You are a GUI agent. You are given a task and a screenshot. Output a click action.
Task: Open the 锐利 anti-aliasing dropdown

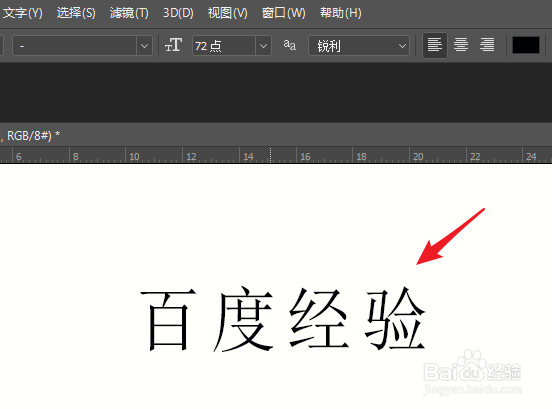coord(359,46)
